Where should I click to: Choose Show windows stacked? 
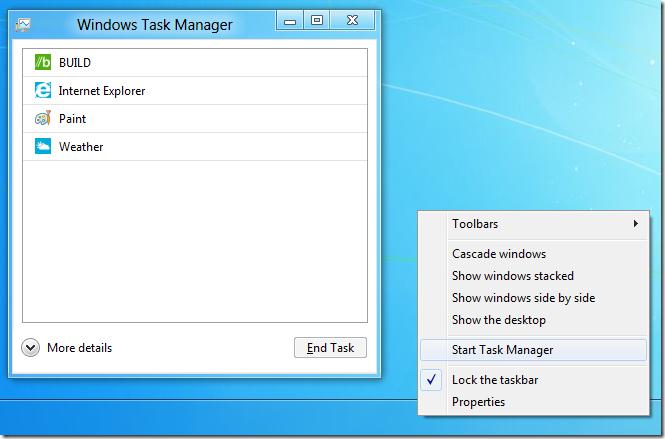pyautogui.click(x=534, y=276)
